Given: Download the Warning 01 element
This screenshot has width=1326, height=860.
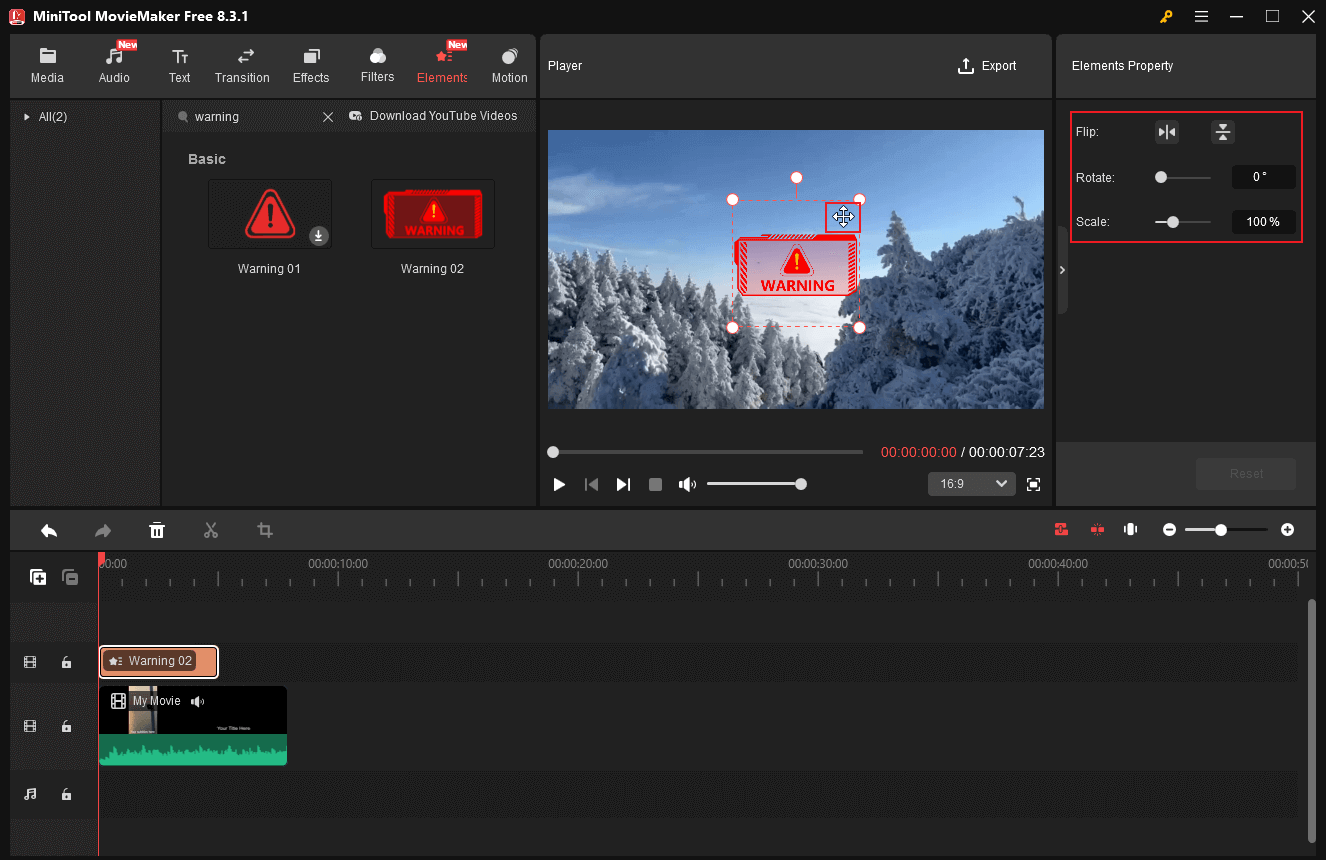Looking at the screenshot, I should (x=318, y=236).
